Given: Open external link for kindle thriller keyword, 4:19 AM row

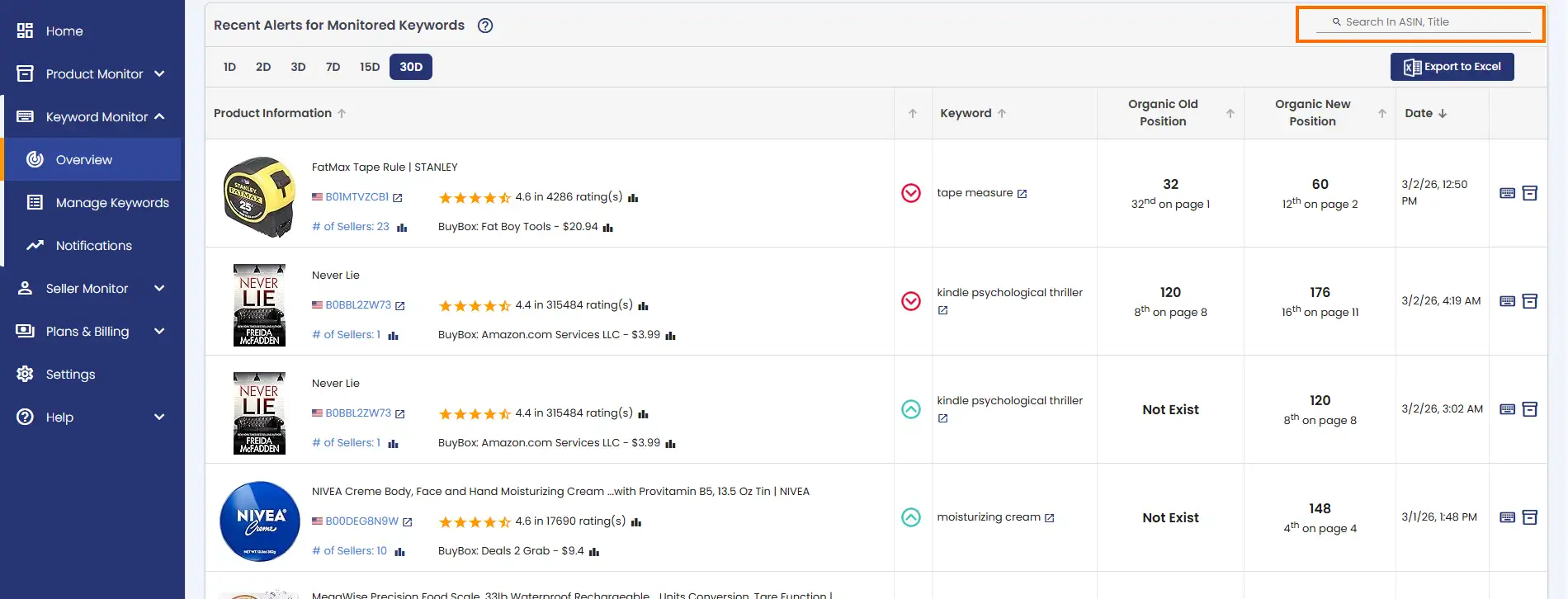Looking at the screenshot, I should coord(942,311).
